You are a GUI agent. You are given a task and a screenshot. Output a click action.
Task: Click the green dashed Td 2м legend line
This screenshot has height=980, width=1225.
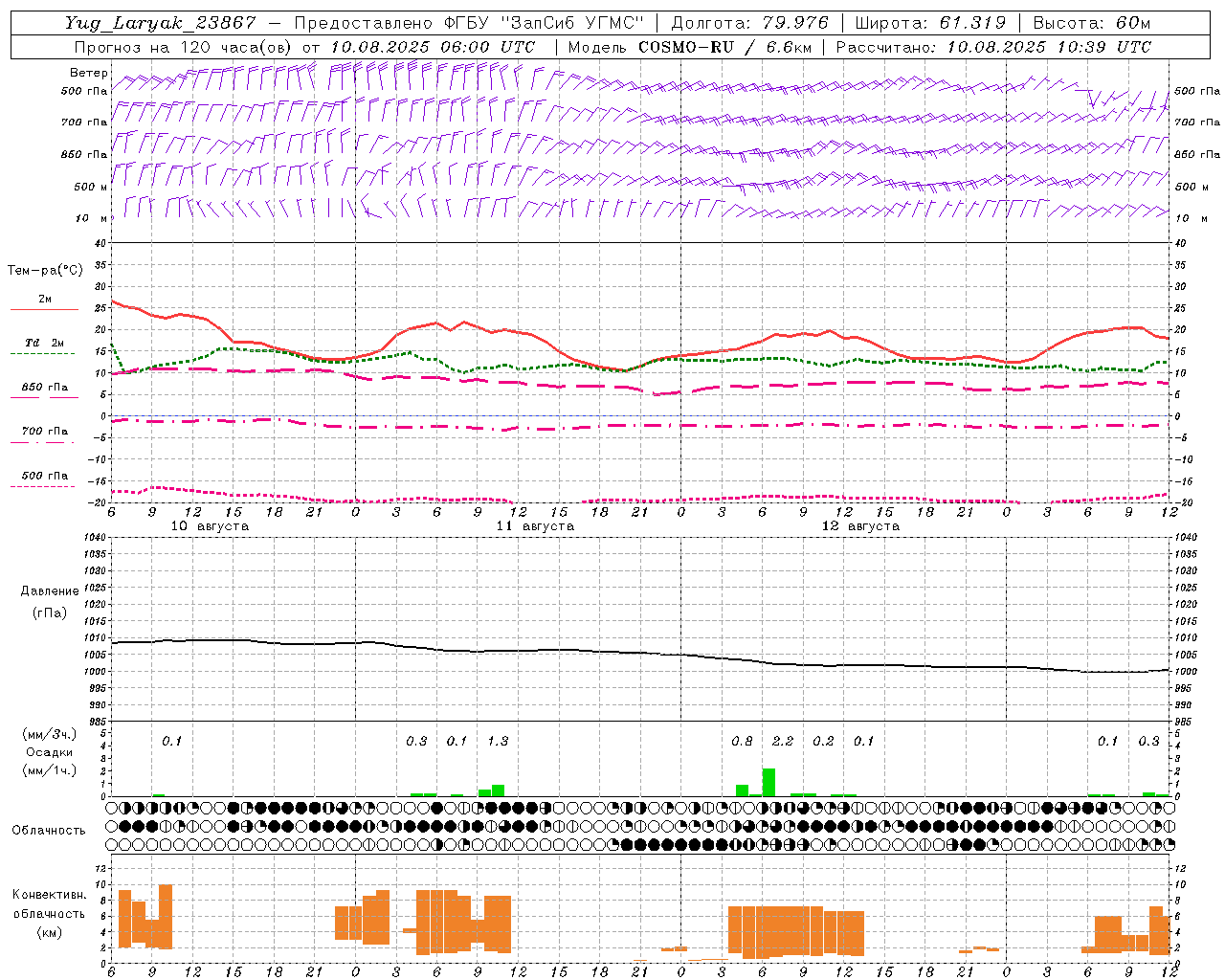[42, 354]
